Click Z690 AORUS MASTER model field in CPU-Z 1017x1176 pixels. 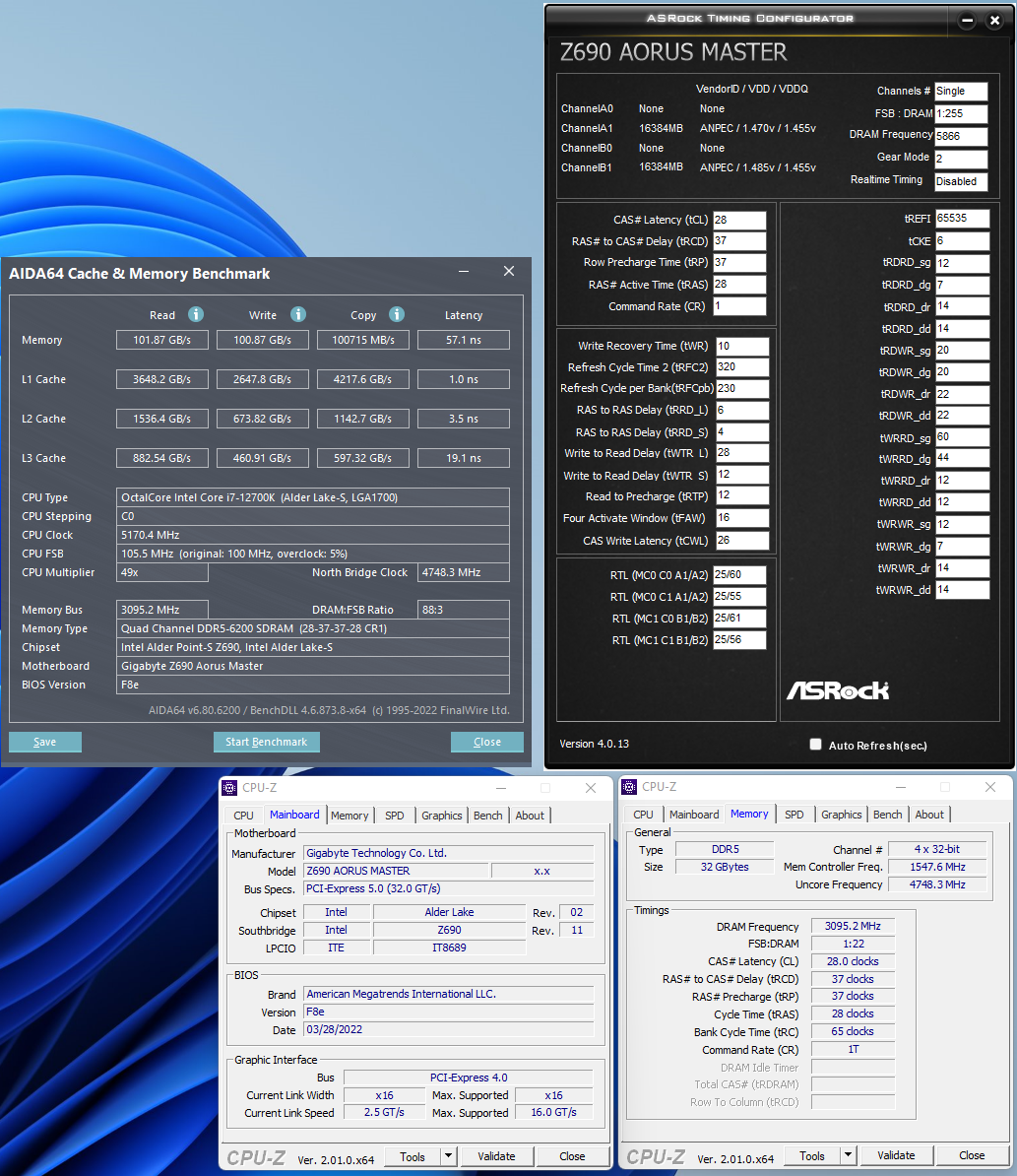[x=396, y=871]
